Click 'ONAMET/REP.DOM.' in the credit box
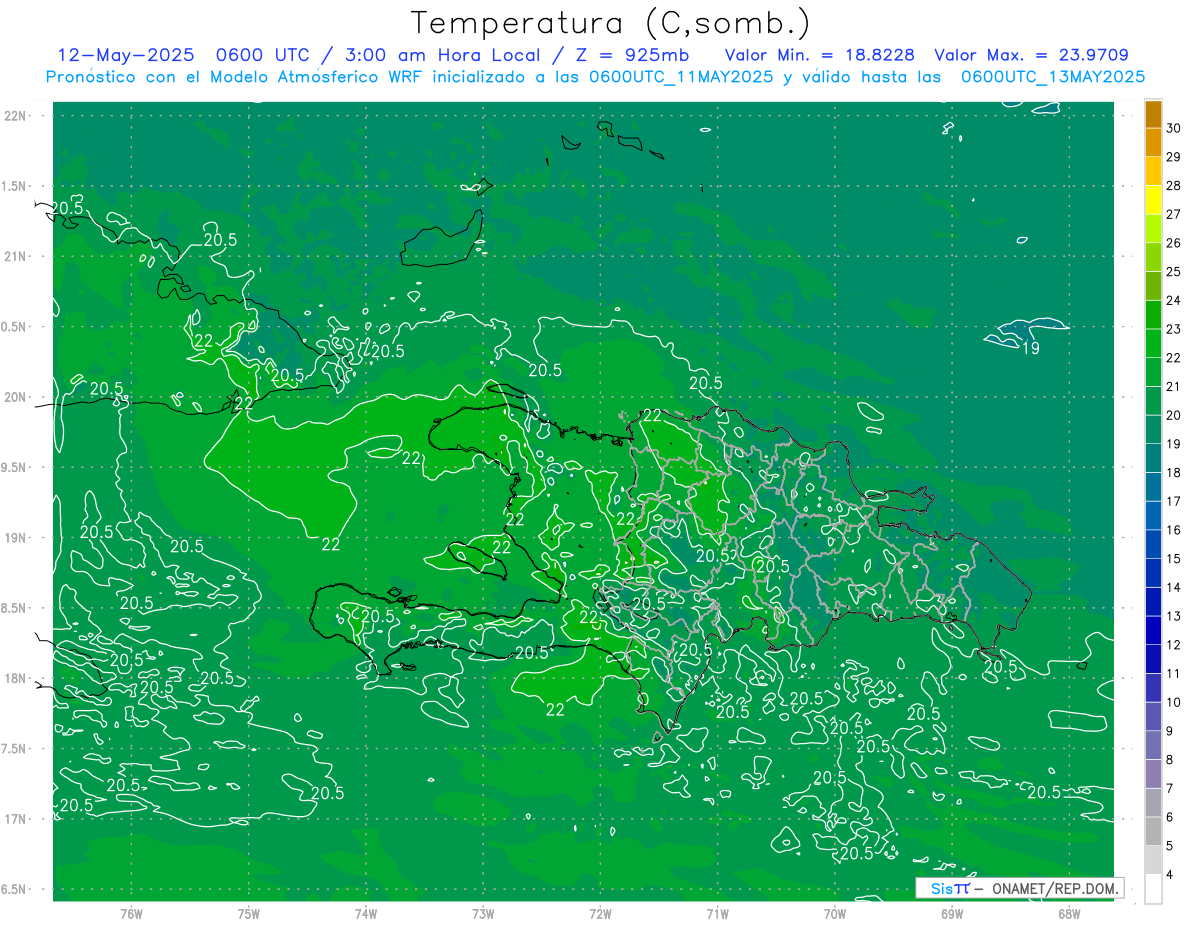 pyautogui.click(x=1054, y=888)
